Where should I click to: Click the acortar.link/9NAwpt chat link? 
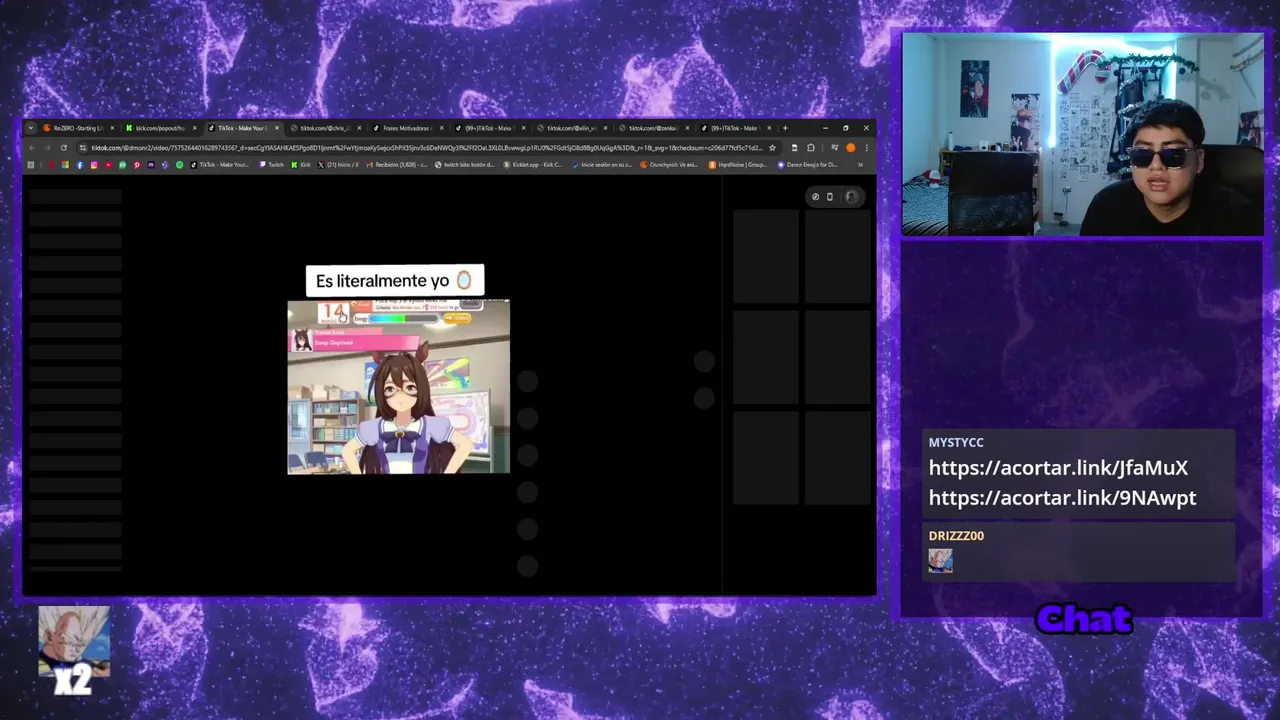1062,498
